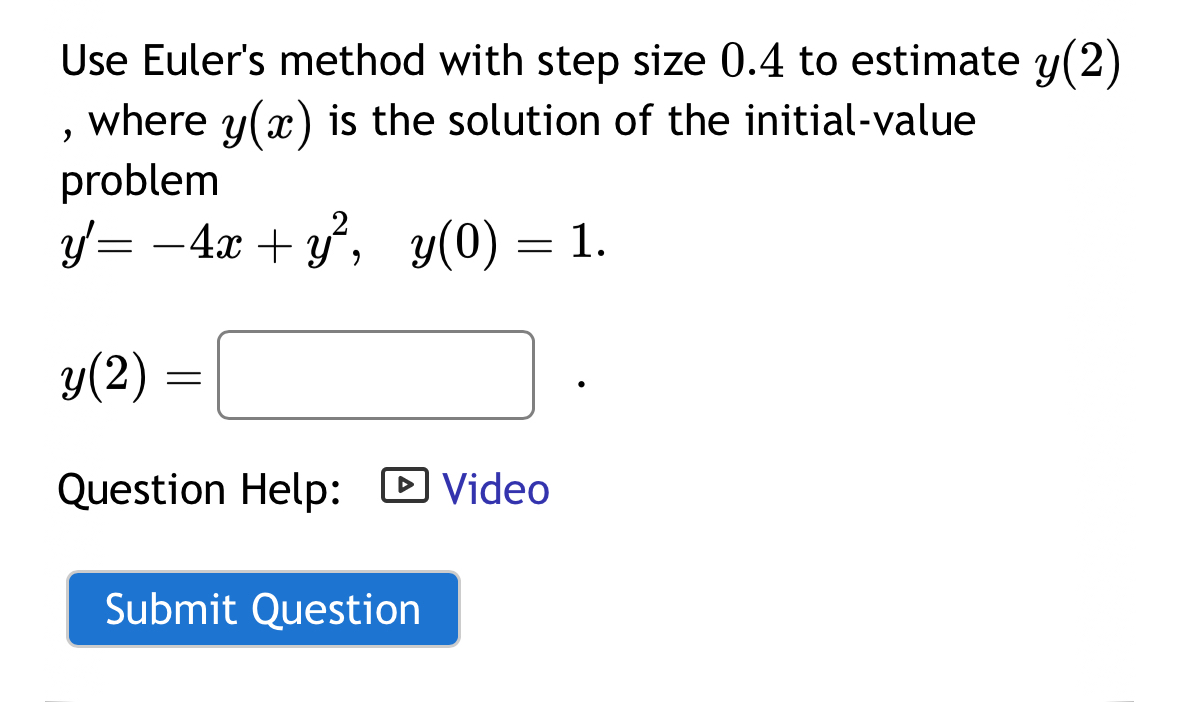1179x720 pixels.
Task: Submit the question using the blue button
Action: [263, 609]
